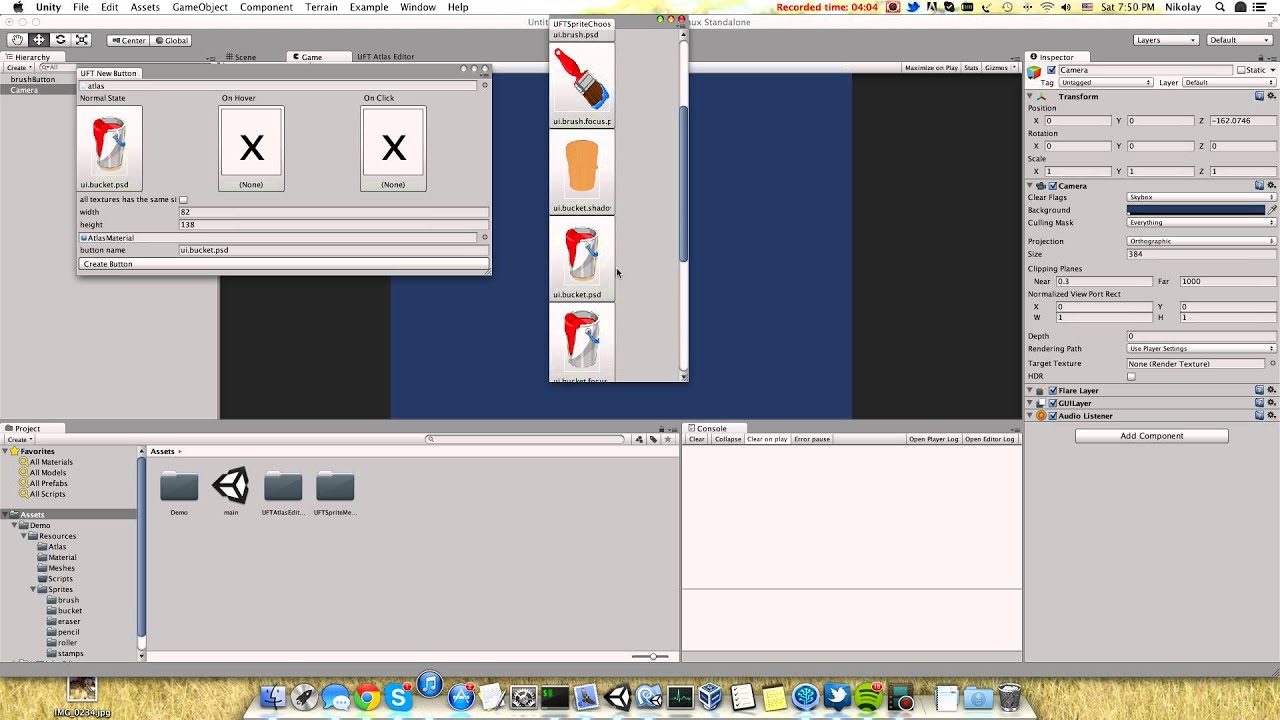Open the UFT Atlas Editor tab
Image resolution: width=1280 pixels, height=720 pixels.
[x=386, y=57]
